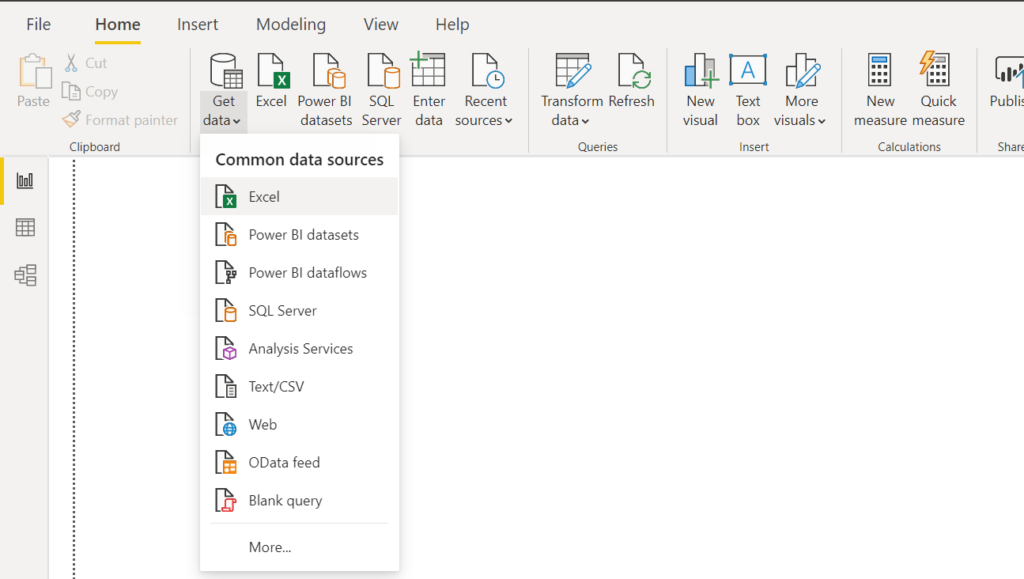Image resolution: width=1024 pixels, height=579 pixels.
Task: Switch to the Insert ribbon tab
Action: 197,24
